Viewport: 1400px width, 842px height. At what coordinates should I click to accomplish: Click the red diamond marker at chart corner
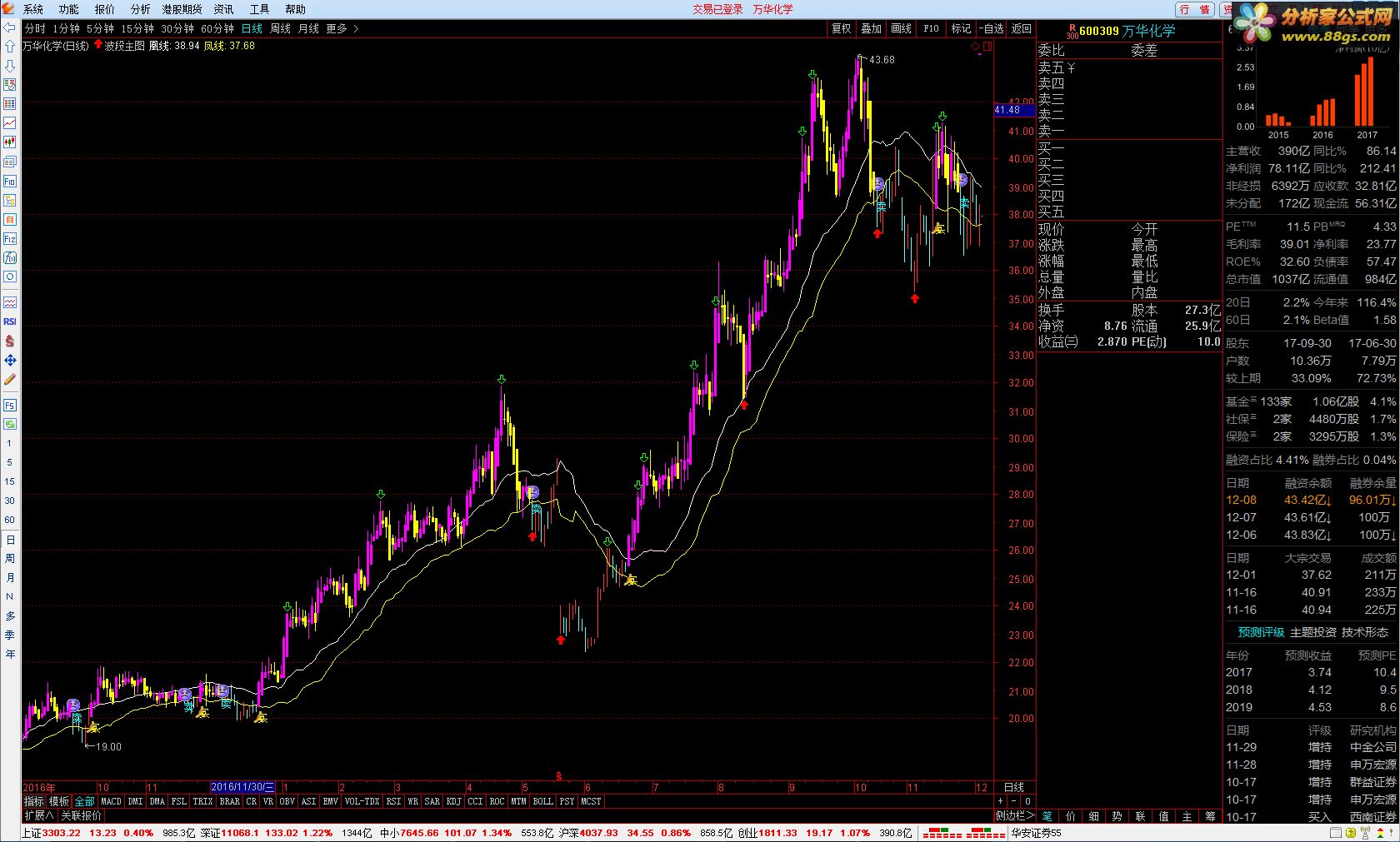coord(975,47)
